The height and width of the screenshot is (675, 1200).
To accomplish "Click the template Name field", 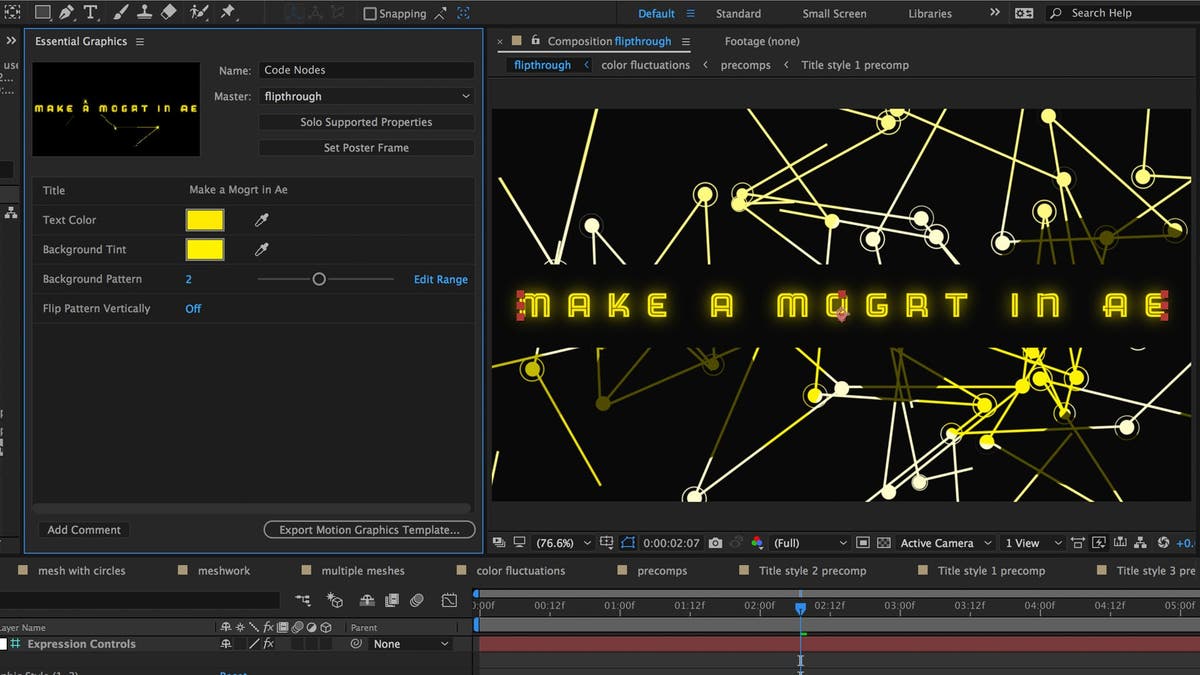I will [x=366, y=70].
